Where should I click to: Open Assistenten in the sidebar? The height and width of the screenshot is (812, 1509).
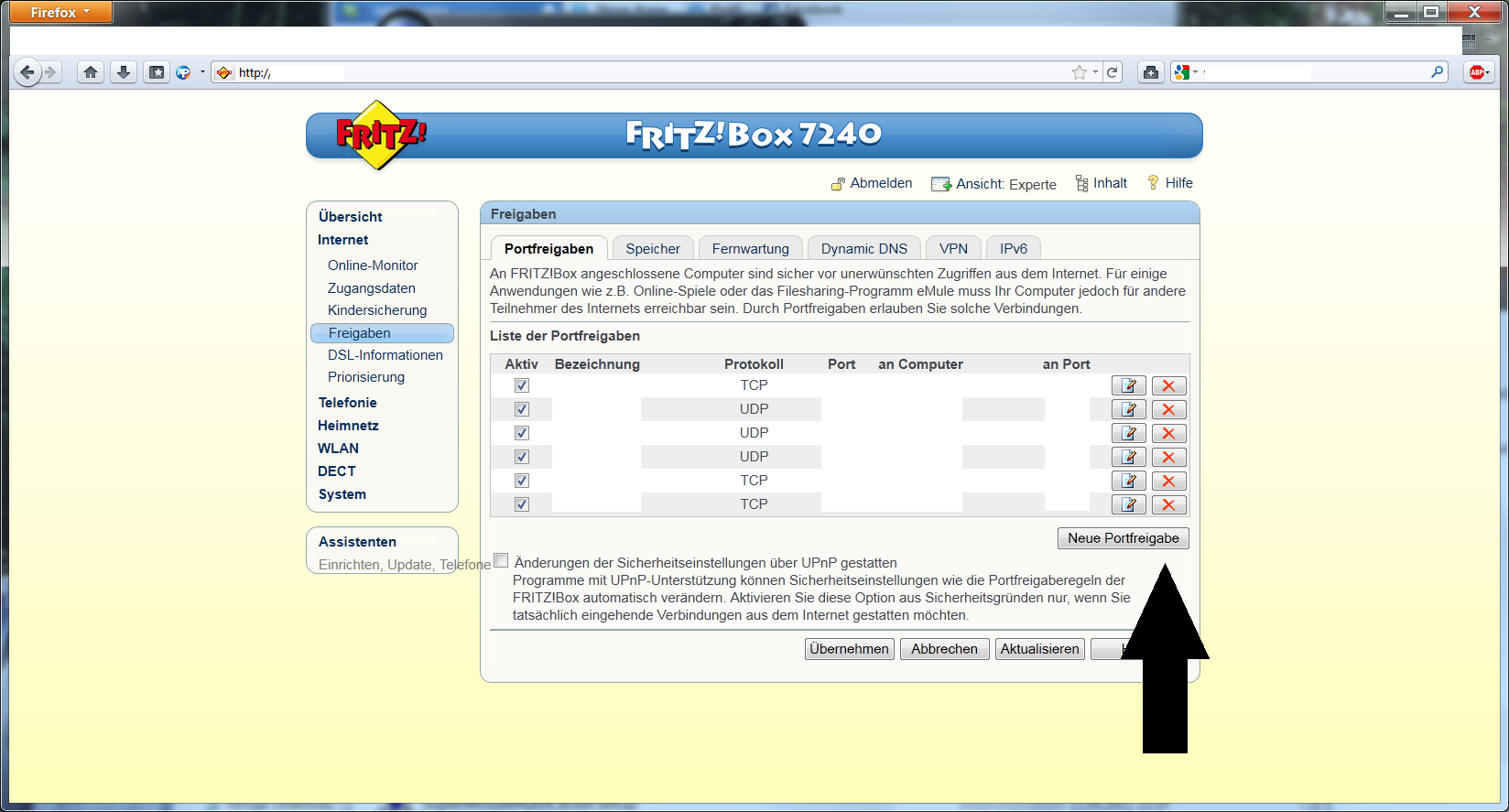click(x=357, y=542)
